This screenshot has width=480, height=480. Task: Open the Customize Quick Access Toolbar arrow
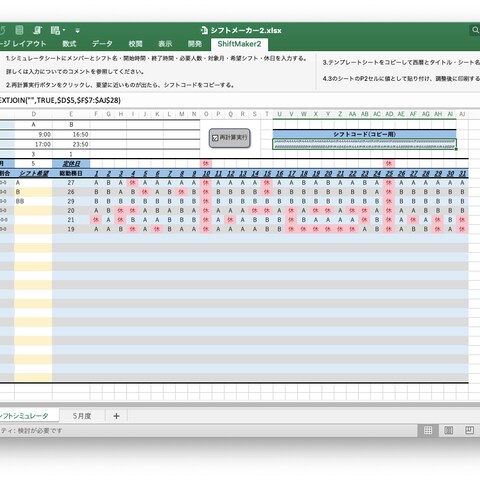click(x=77, y=31)
